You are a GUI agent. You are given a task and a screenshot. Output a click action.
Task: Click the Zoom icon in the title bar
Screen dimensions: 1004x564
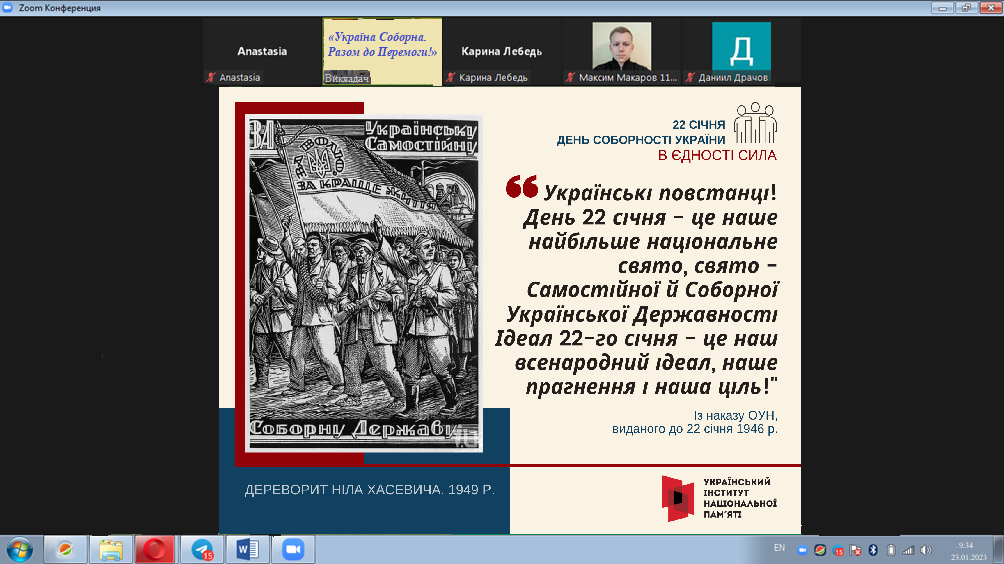click(x=8, y=8)
